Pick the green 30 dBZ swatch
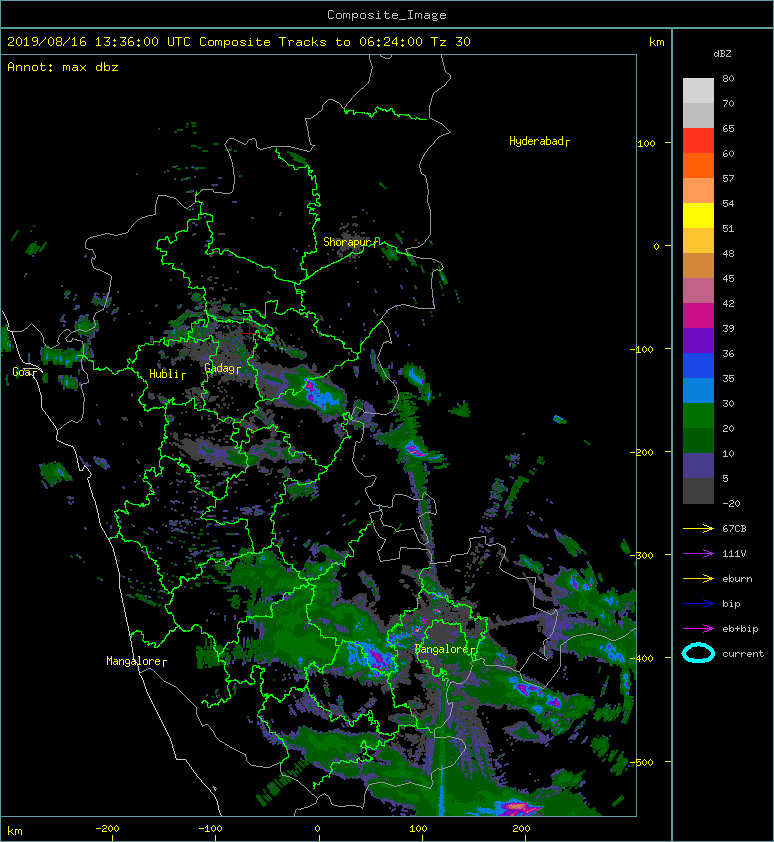The image size is (774, 842). (698, 415)
